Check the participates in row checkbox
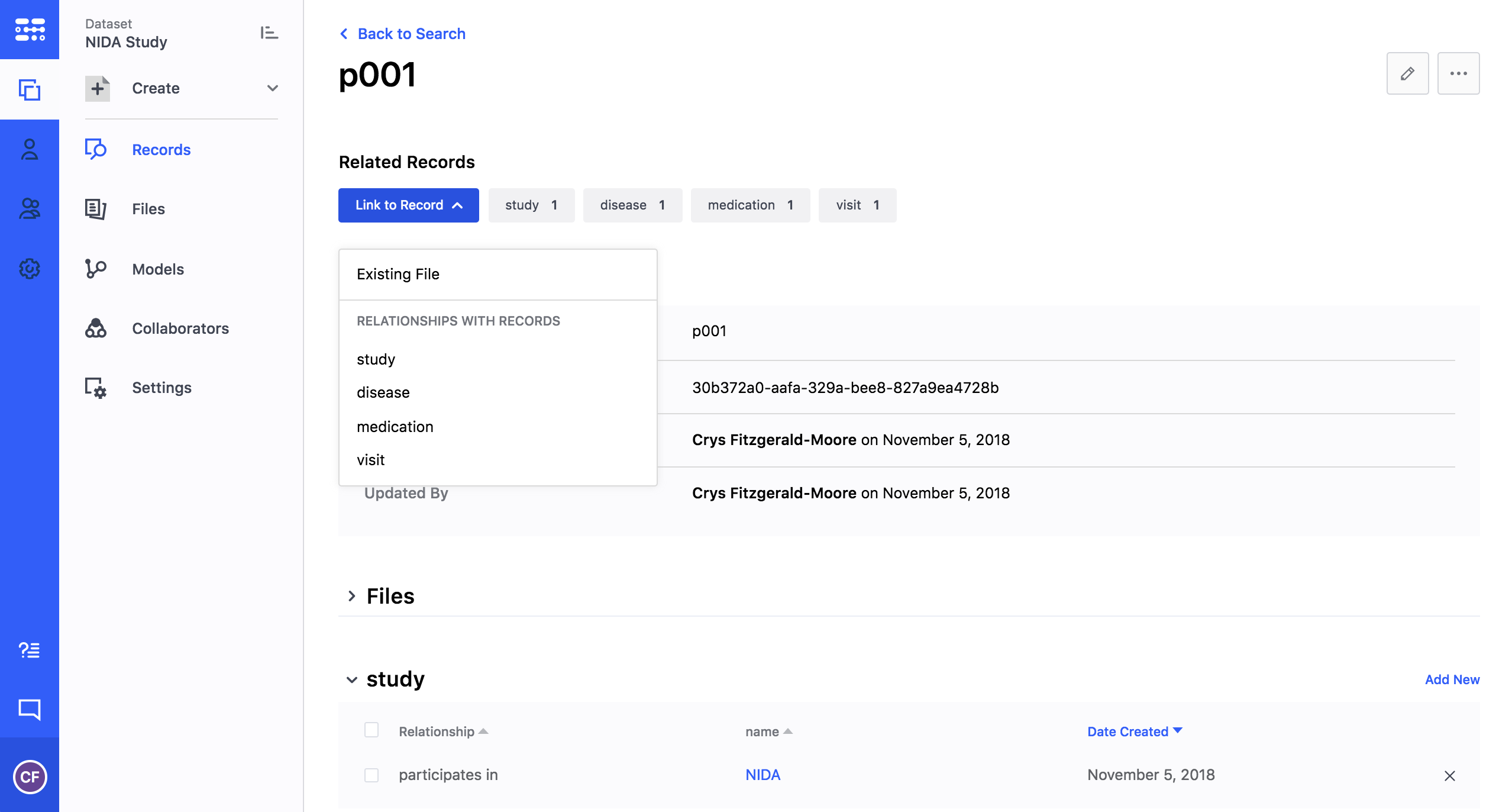This screenshot has width=1512, height=812. 371,775
